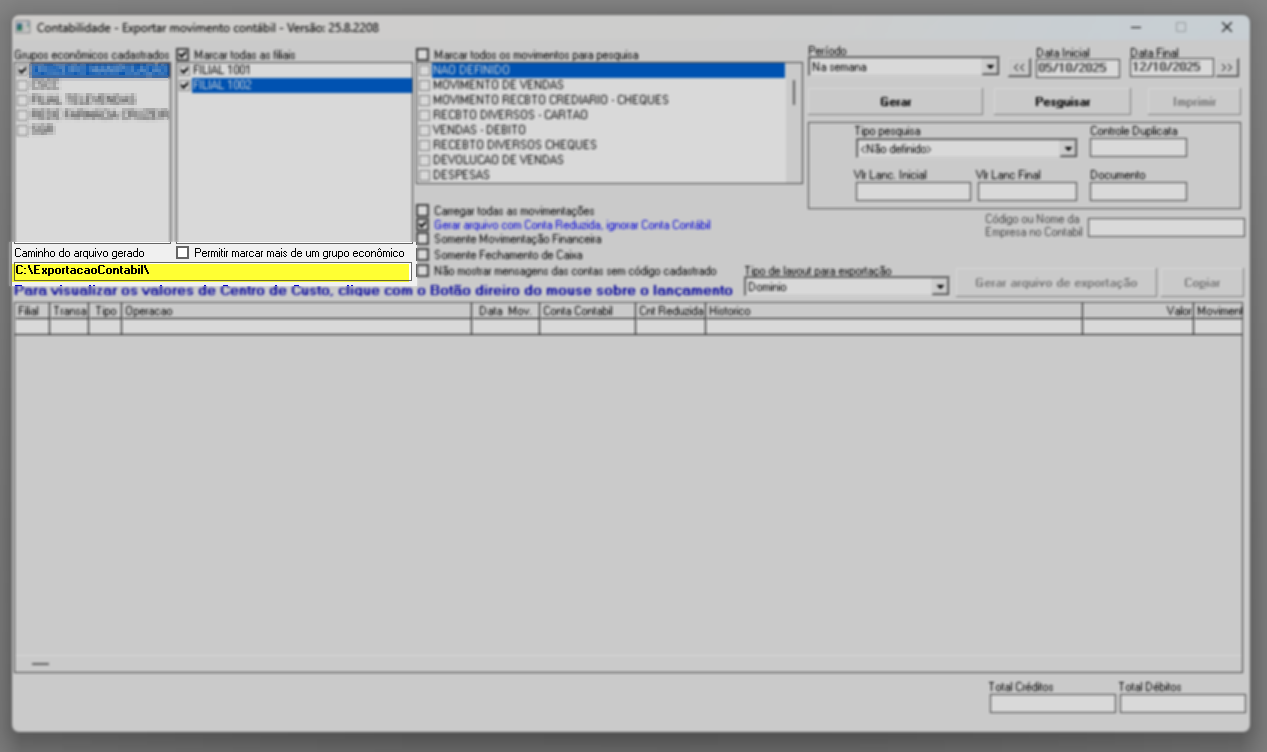Open the 'Tipo pesquisa' dropdown
1267x752 pixels.
click(x=1068, y=149)
